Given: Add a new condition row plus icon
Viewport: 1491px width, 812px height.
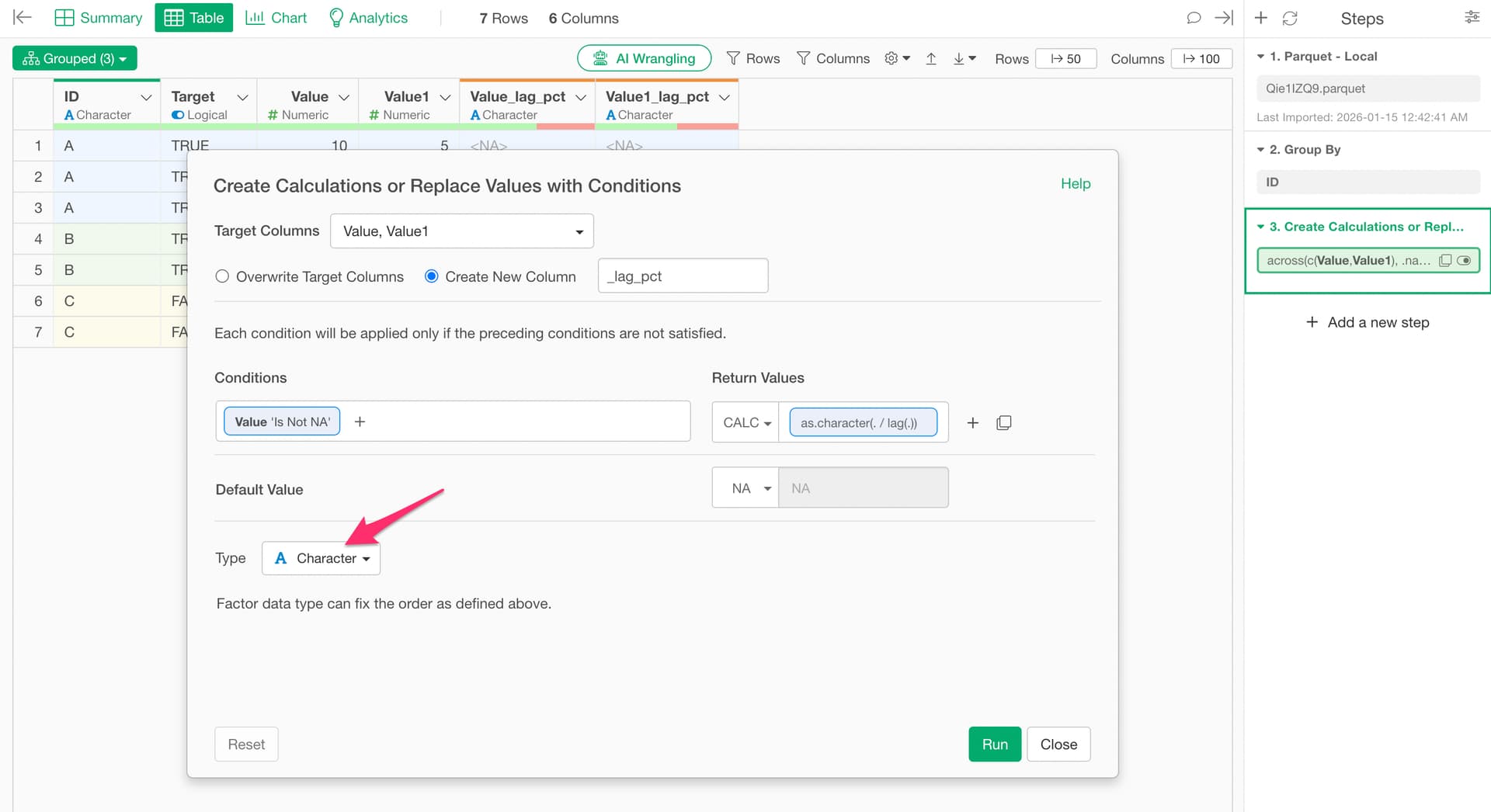Looking at the screenshot, I should [x=972, y=423].
